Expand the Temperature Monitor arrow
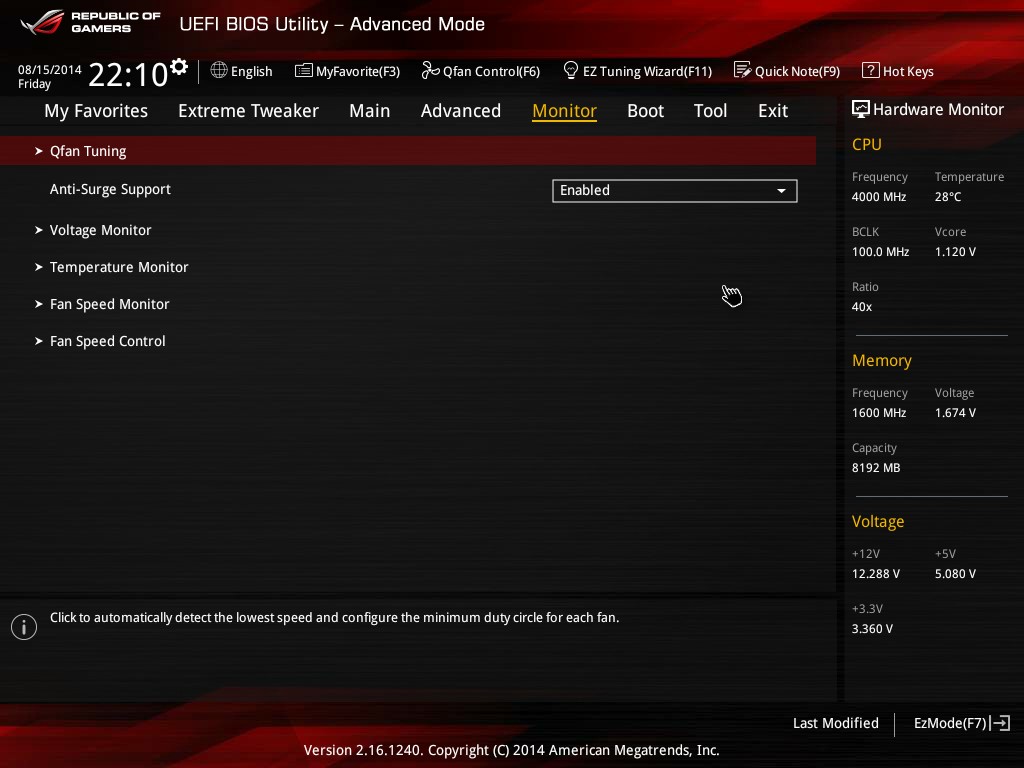Image resolution: width=1024 pixels, height=768 pixels. point(39,267)
